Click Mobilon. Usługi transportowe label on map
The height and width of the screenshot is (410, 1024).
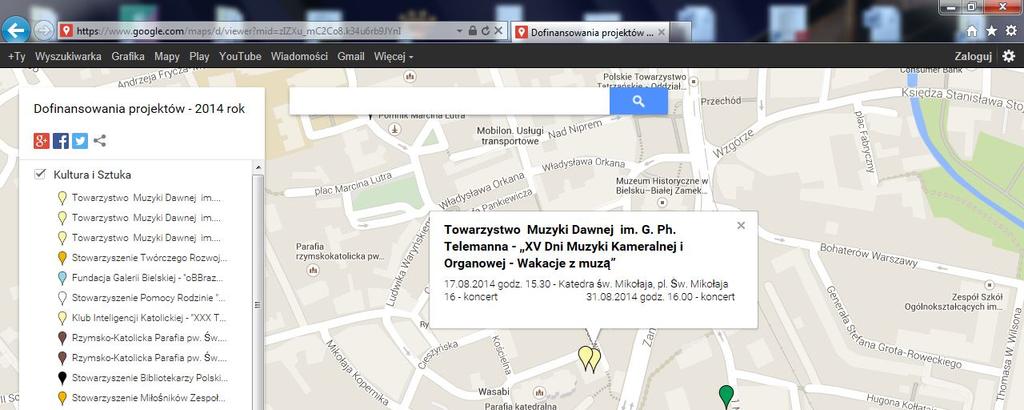click(511, 134)
